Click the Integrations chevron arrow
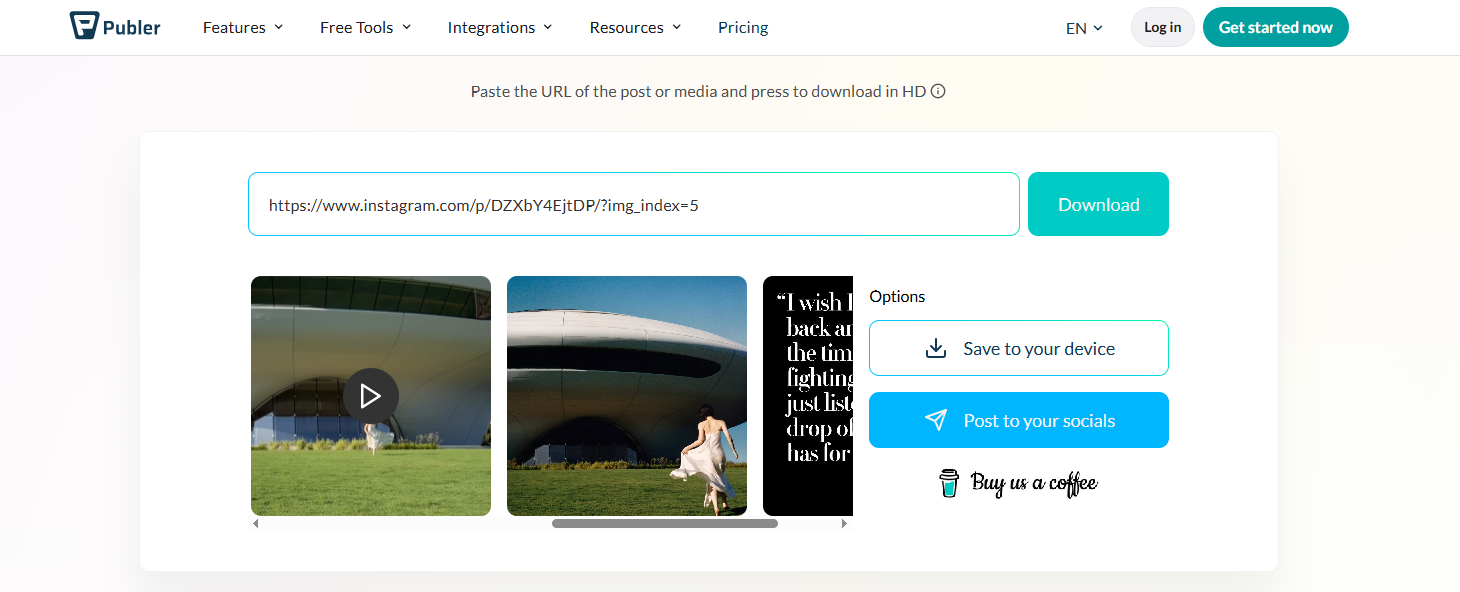 [x=547, y=27]
